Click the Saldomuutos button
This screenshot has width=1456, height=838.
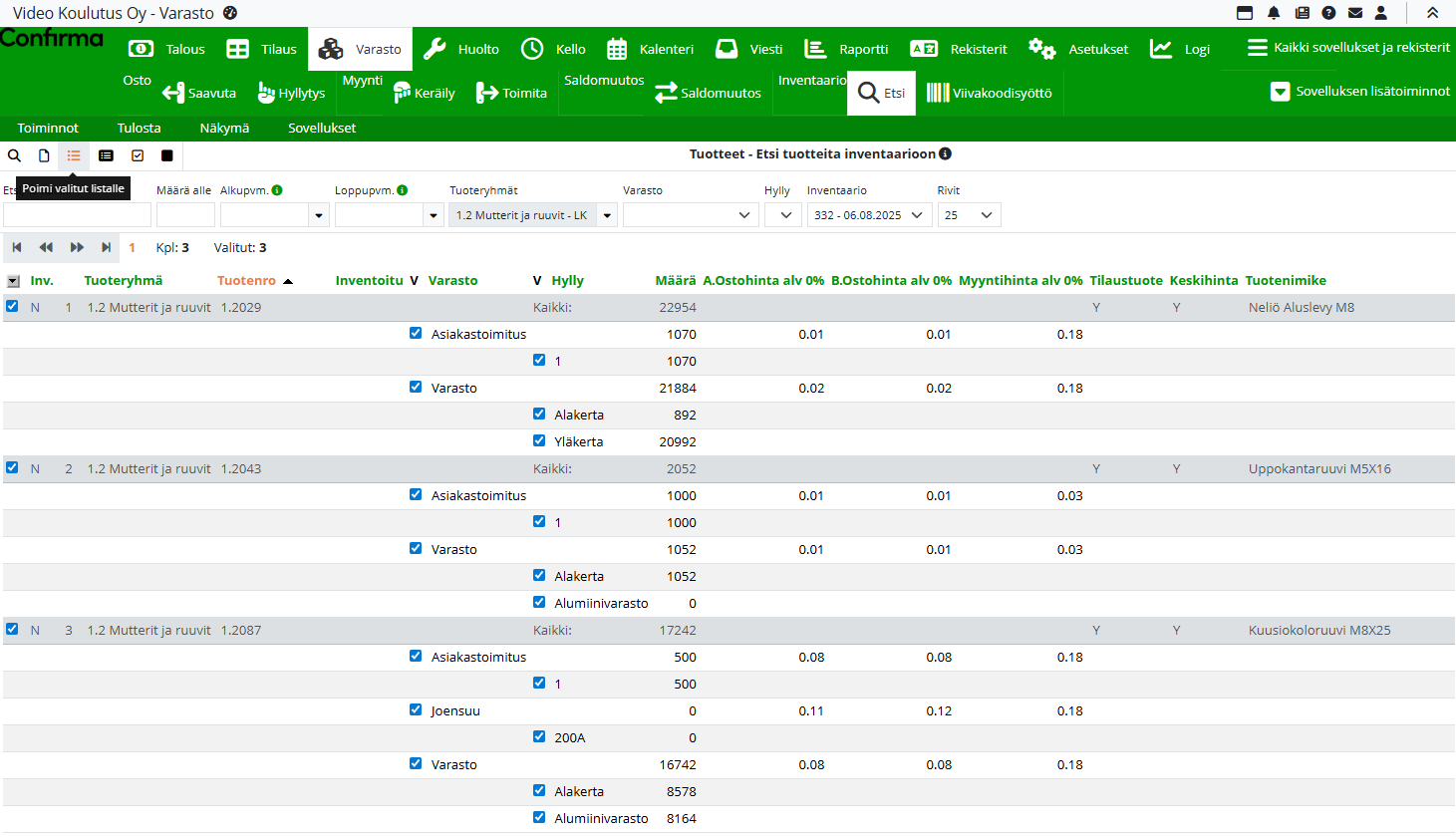[708, 93]
